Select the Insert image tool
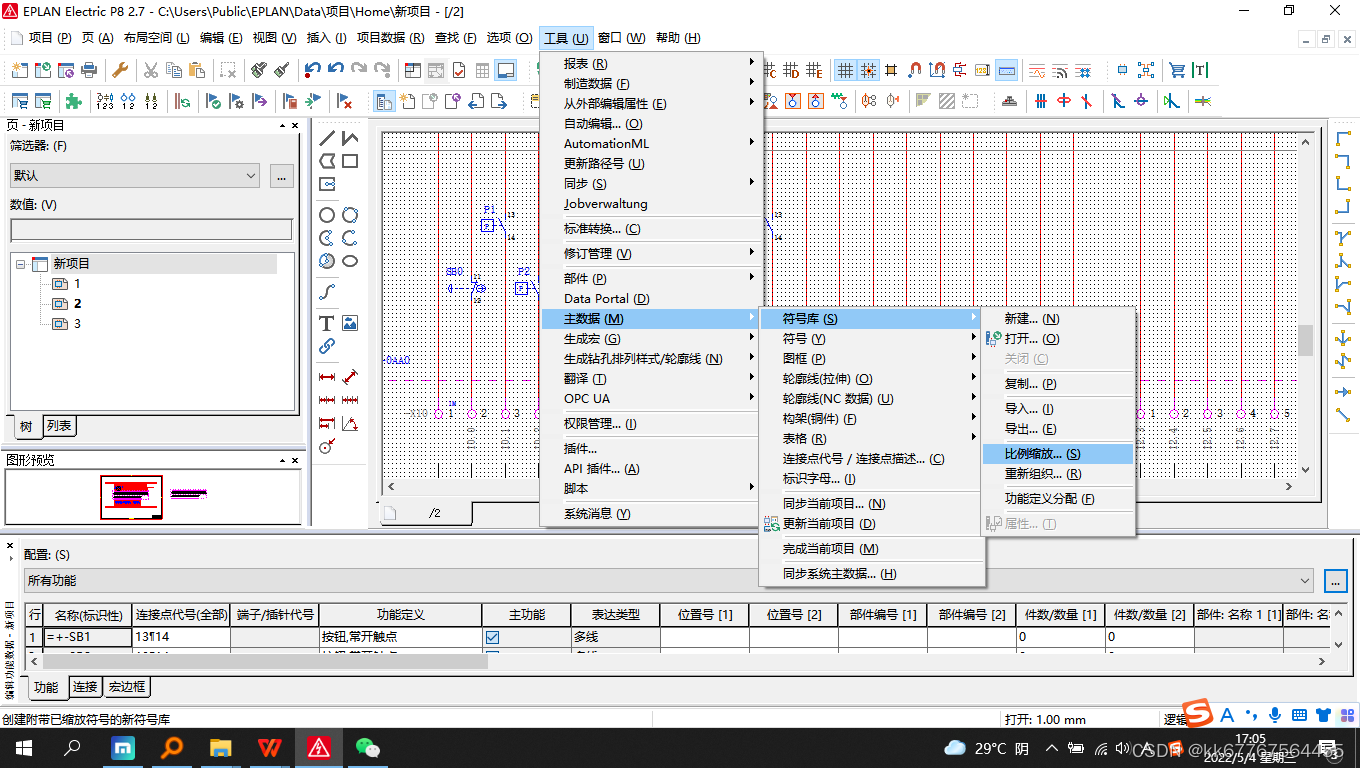This screenshot has width=1360, height=768. 350,323
